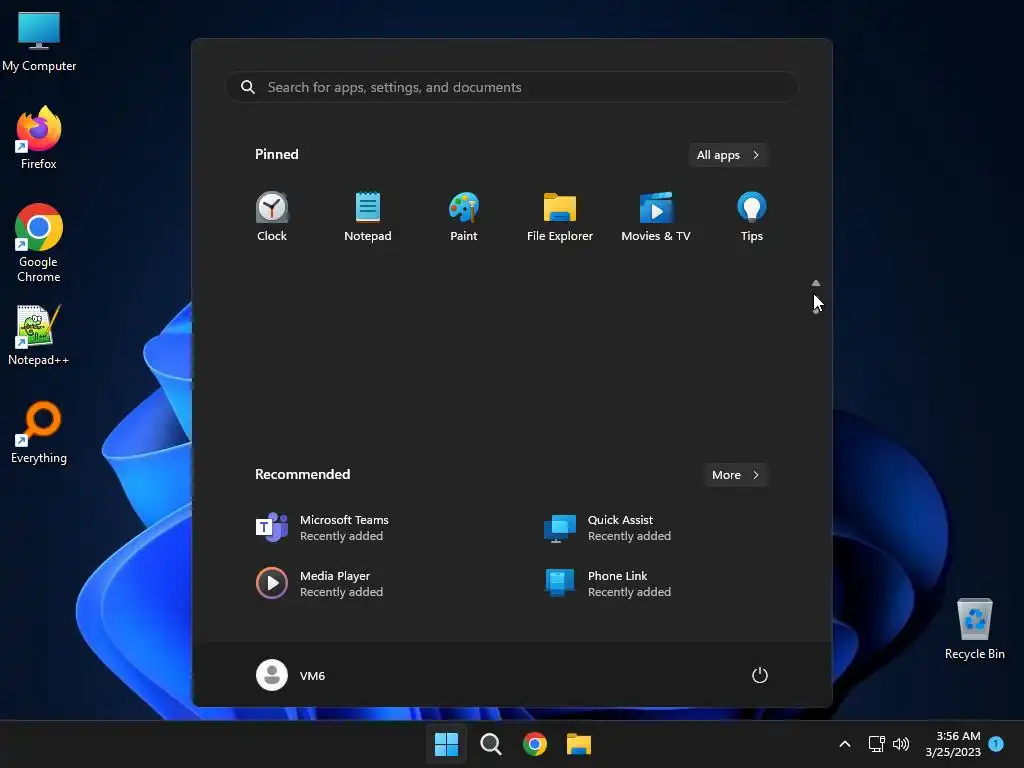Open the volume speaker tray icon
1024x768 pixels.
(x=901, y=744)
